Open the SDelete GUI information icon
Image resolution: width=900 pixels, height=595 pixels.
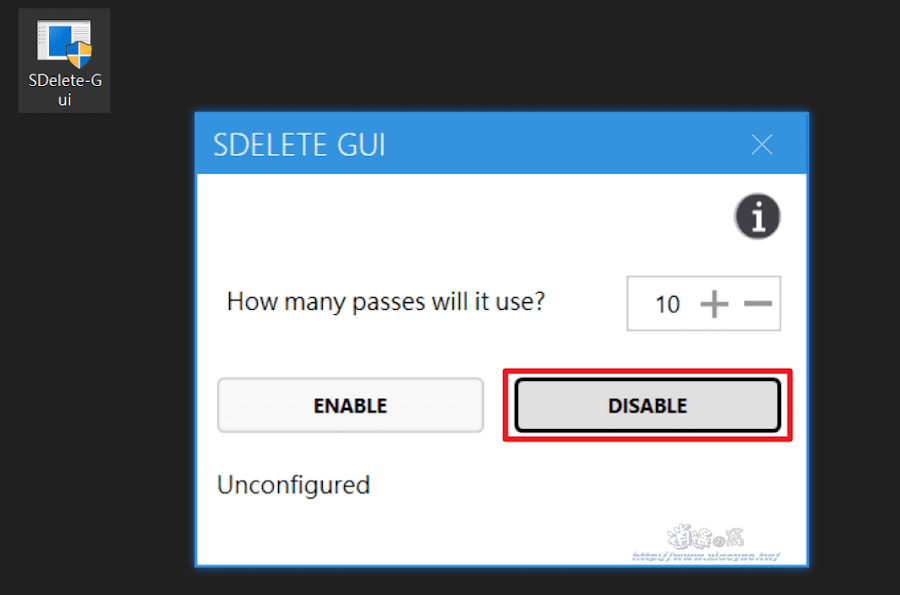[x=758, y=216]
